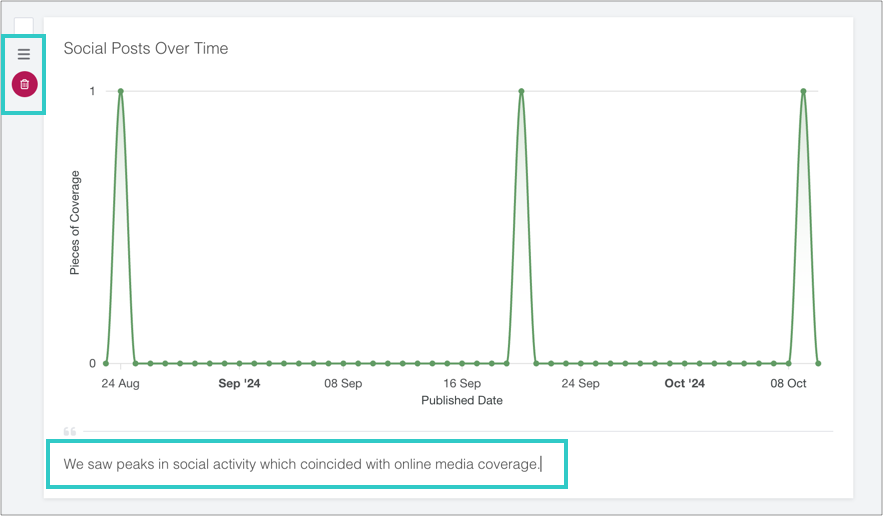Click the y-axis value 1 label
This screenshot has height=516, width=883.
[93, 91]
